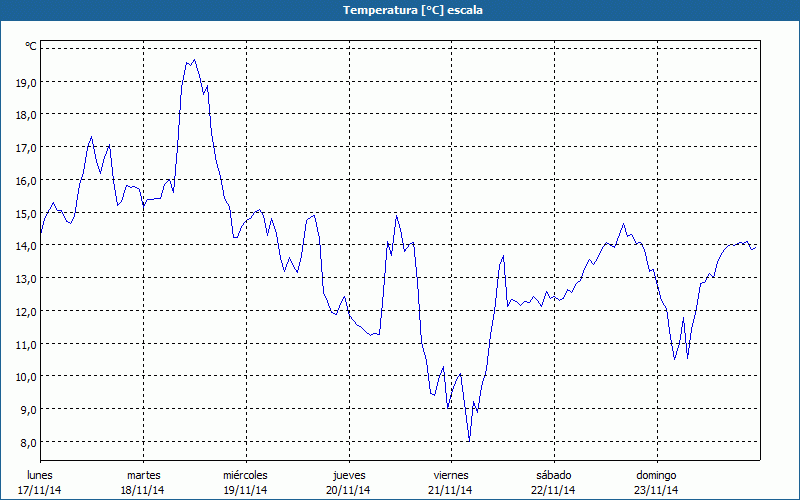Click the "lunes" day label
Screen dimensions: 800x500
point(40,475)
